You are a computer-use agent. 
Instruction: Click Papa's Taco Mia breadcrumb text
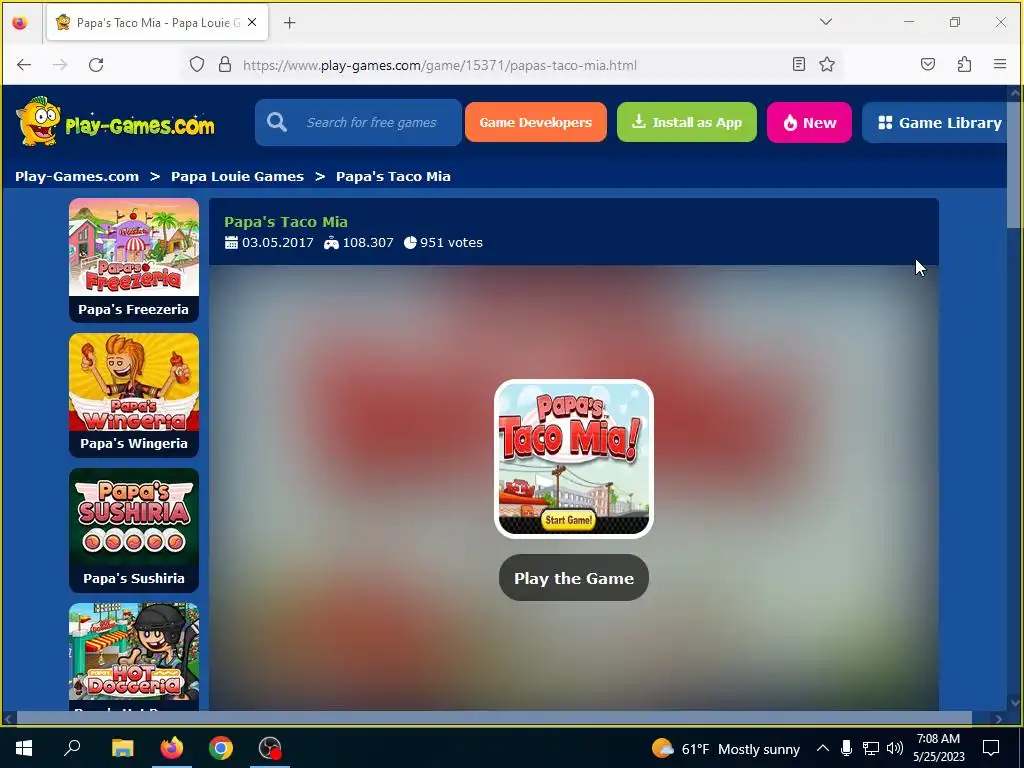393,176
